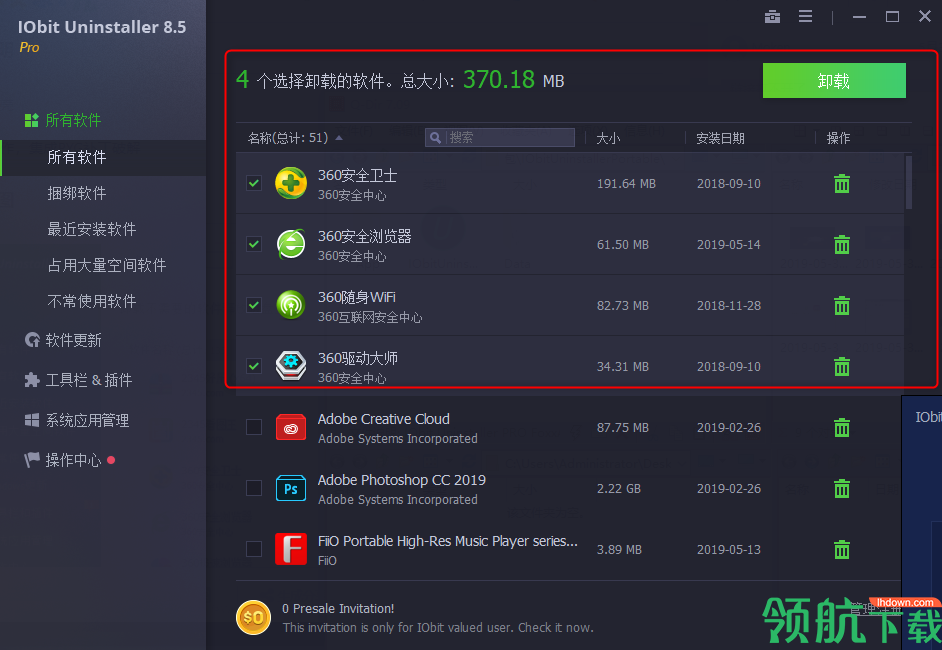This screenshot has height=650, width=942.
Task: Click trash icon for Adobe Photoshop CC 2019
Action: [x=842, y=488]
